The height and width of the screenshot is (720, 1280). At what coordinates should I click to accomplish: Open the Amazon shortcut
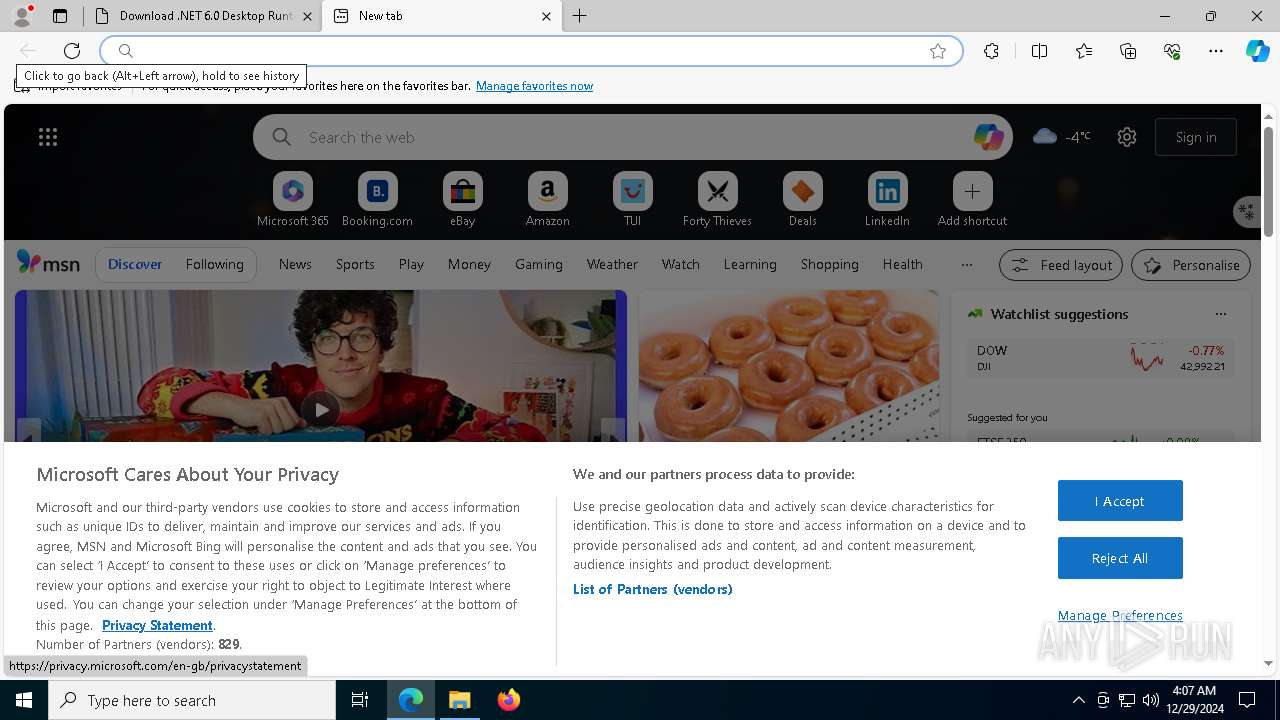tap(547, 200)
